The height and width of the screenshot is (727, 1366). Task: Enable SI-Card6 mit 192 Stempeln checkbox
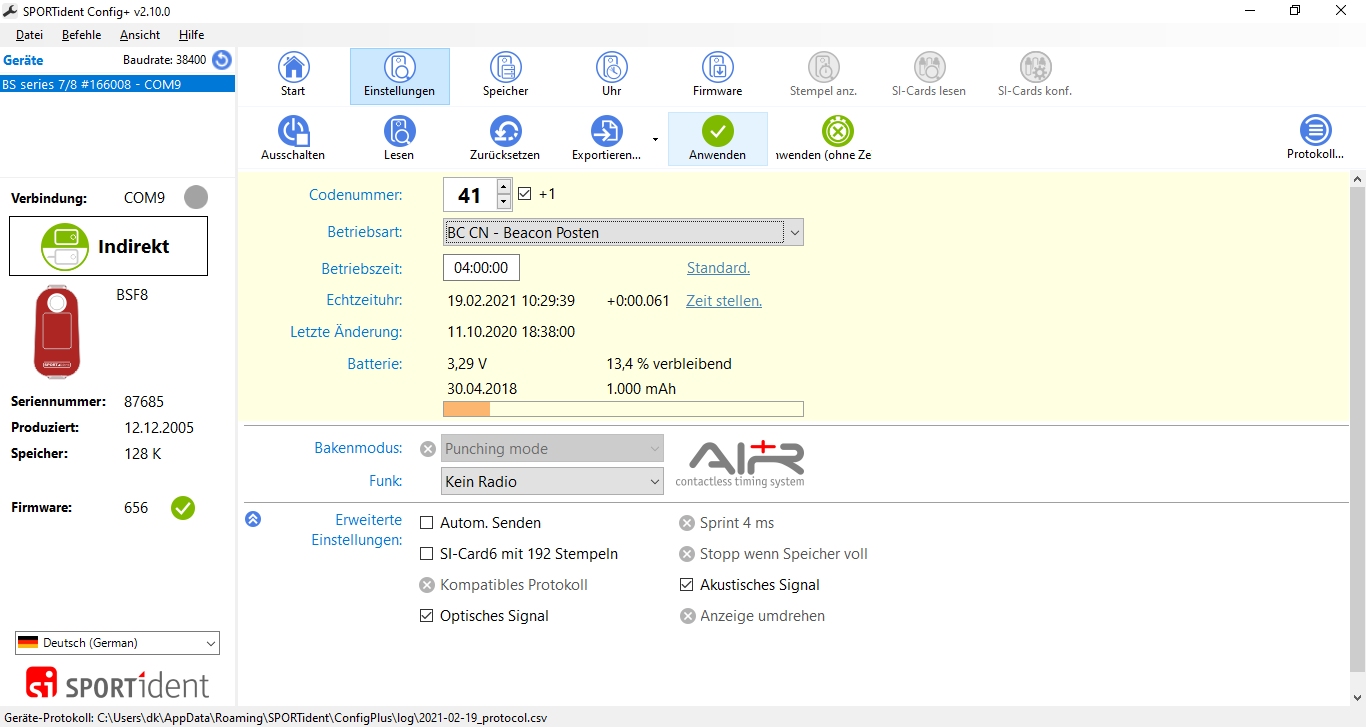pyautogui.click(x=427, y=554)
